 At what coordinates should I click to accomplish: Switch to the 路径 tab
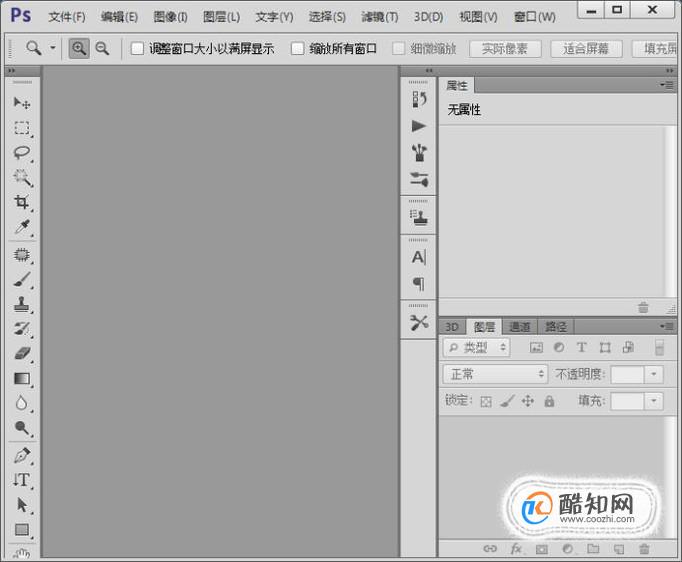(x=556, y=327)
